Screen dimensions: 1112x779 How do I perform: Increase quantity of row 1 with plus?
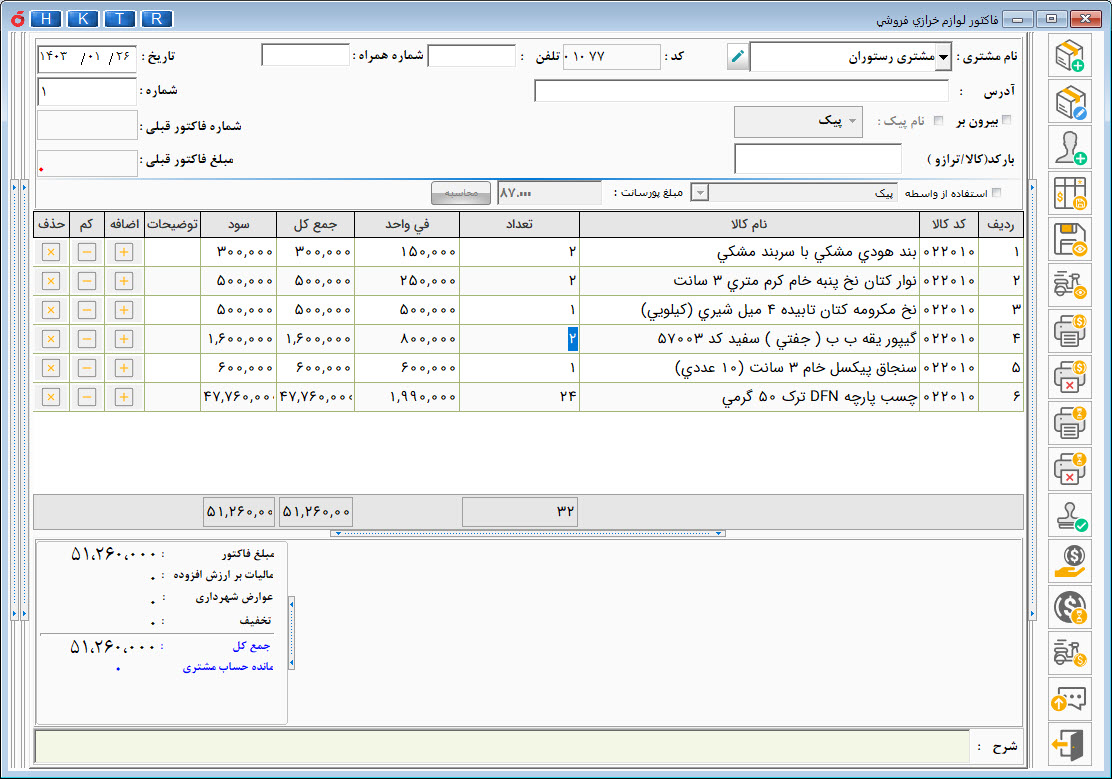(124, 252)
